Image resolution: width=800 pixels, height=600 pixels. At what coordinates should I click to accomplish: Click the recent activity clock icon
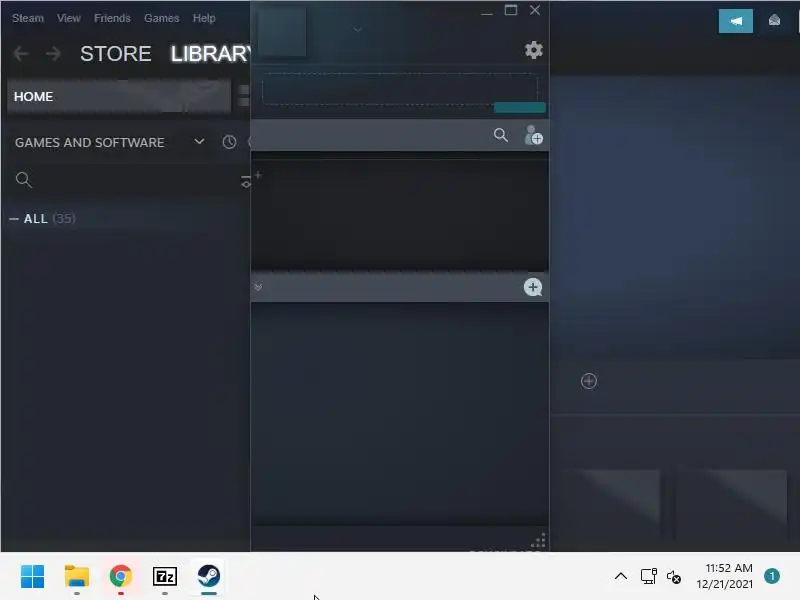pos(229,142)
